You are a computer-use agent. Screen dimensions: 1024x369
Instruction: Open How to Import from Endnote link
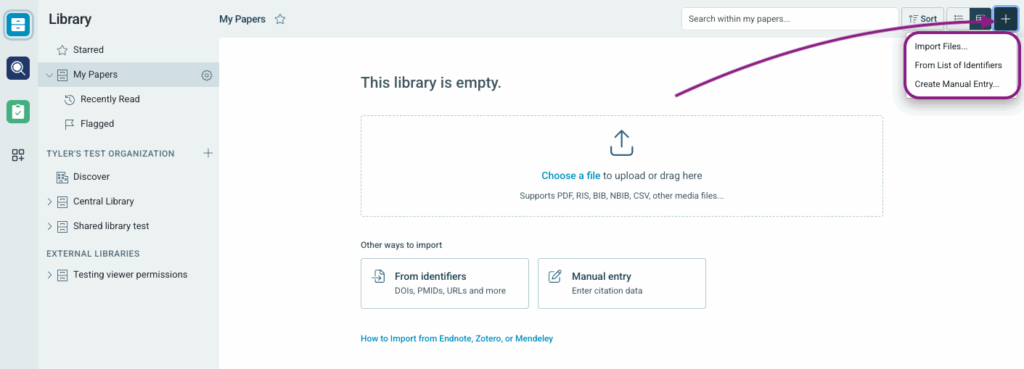(x=456, y=339)
